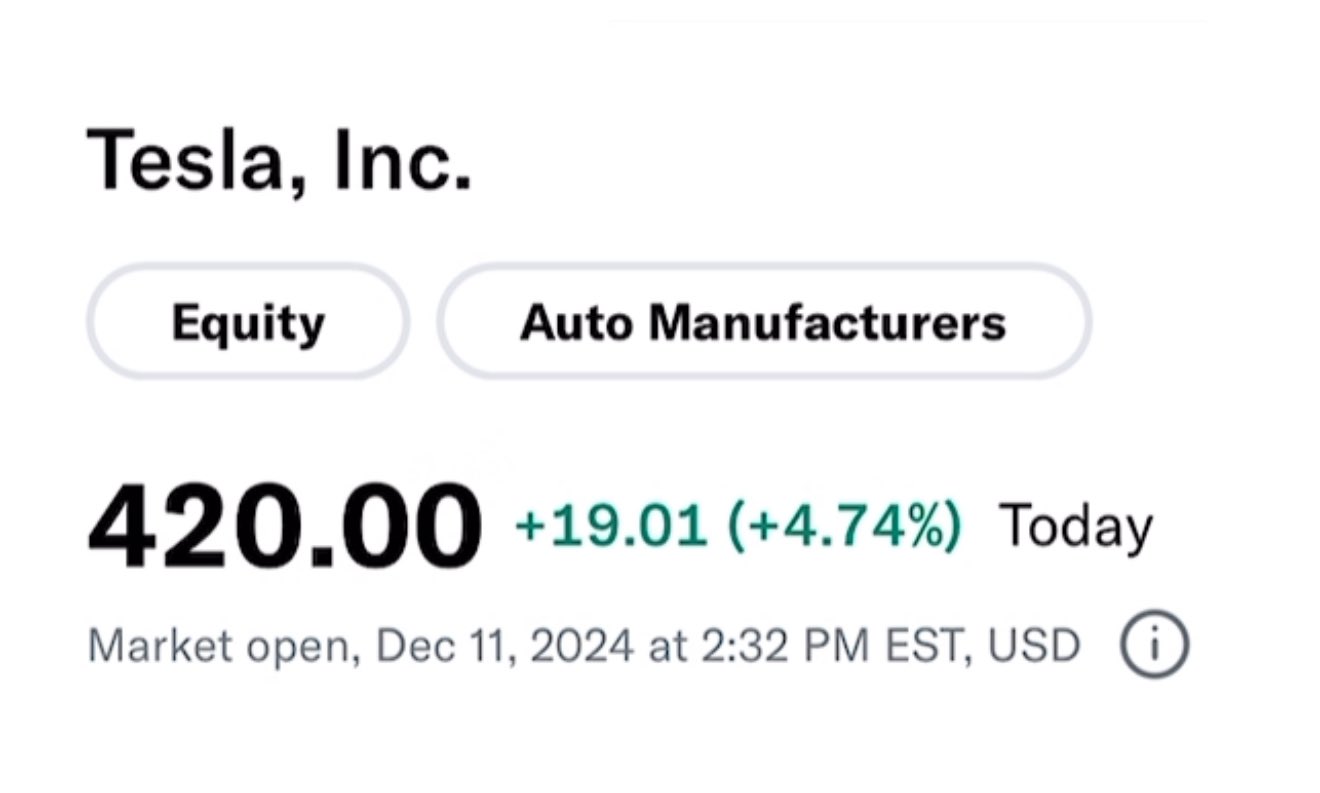
Task: Tap the word Equity inside its pill
Action: coord(248,322)
